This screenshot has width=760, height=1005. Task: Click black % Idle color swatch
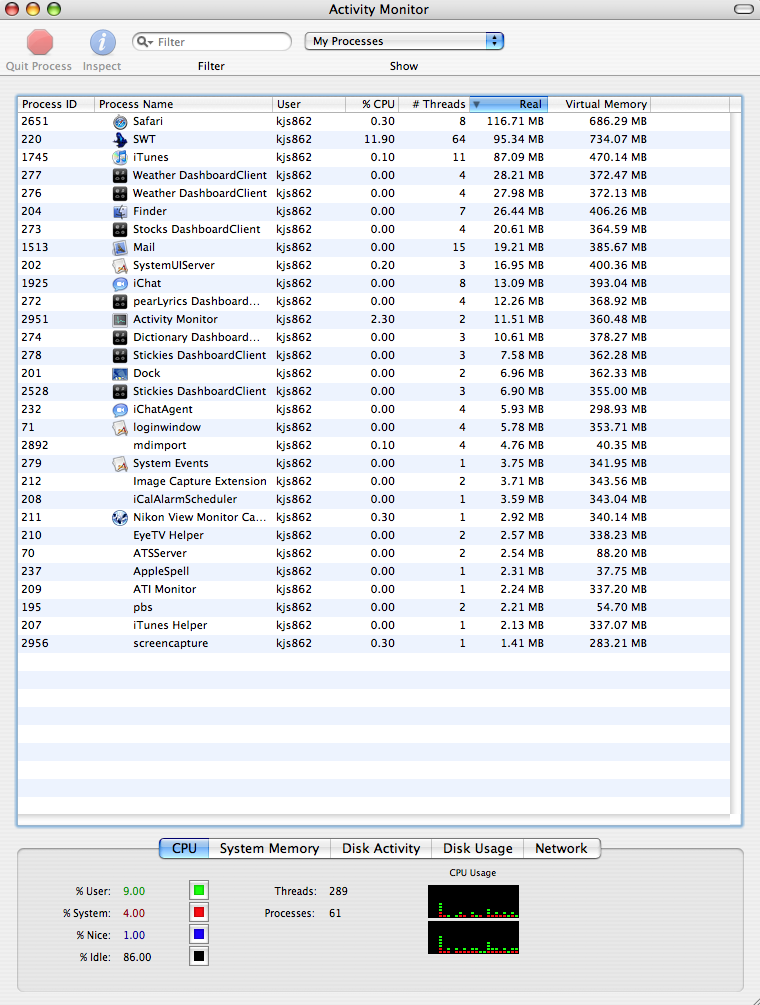[199, 956]
